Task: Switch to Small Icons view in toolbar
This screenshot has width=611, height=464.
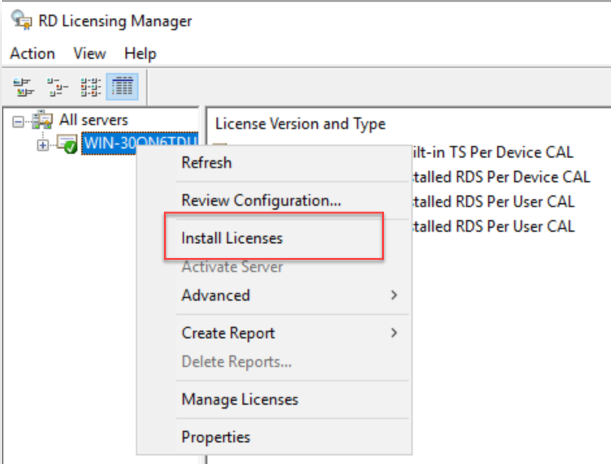Action: click(57, 86)
